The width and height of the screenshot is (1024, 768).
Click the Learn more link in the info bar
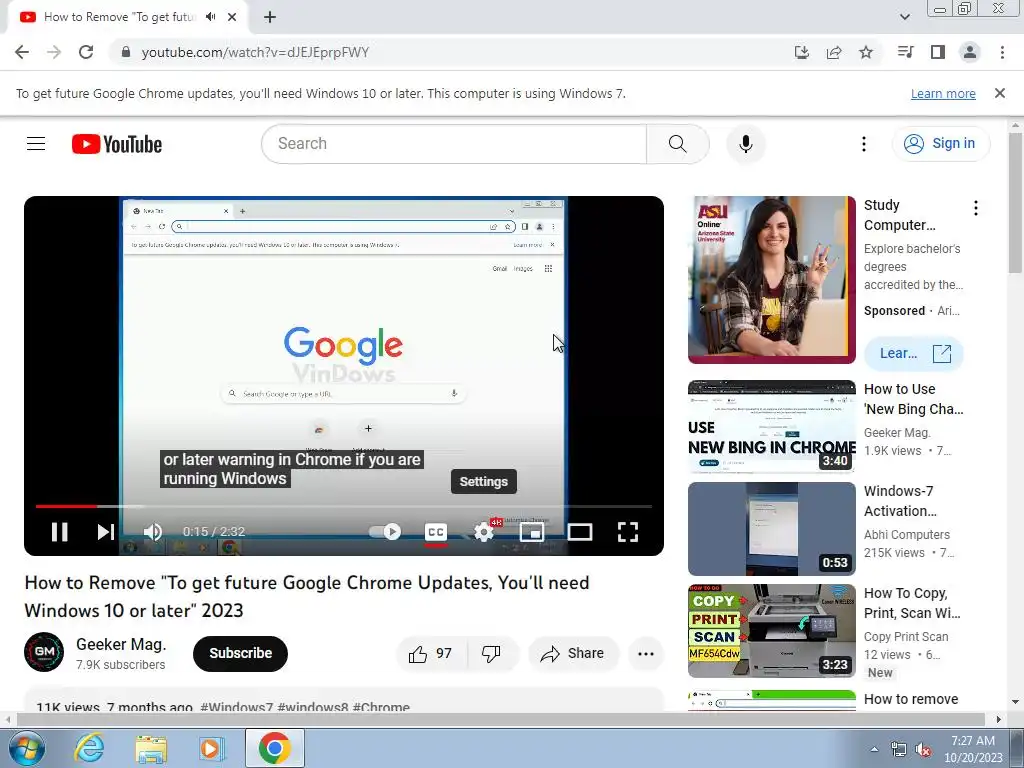943,93
